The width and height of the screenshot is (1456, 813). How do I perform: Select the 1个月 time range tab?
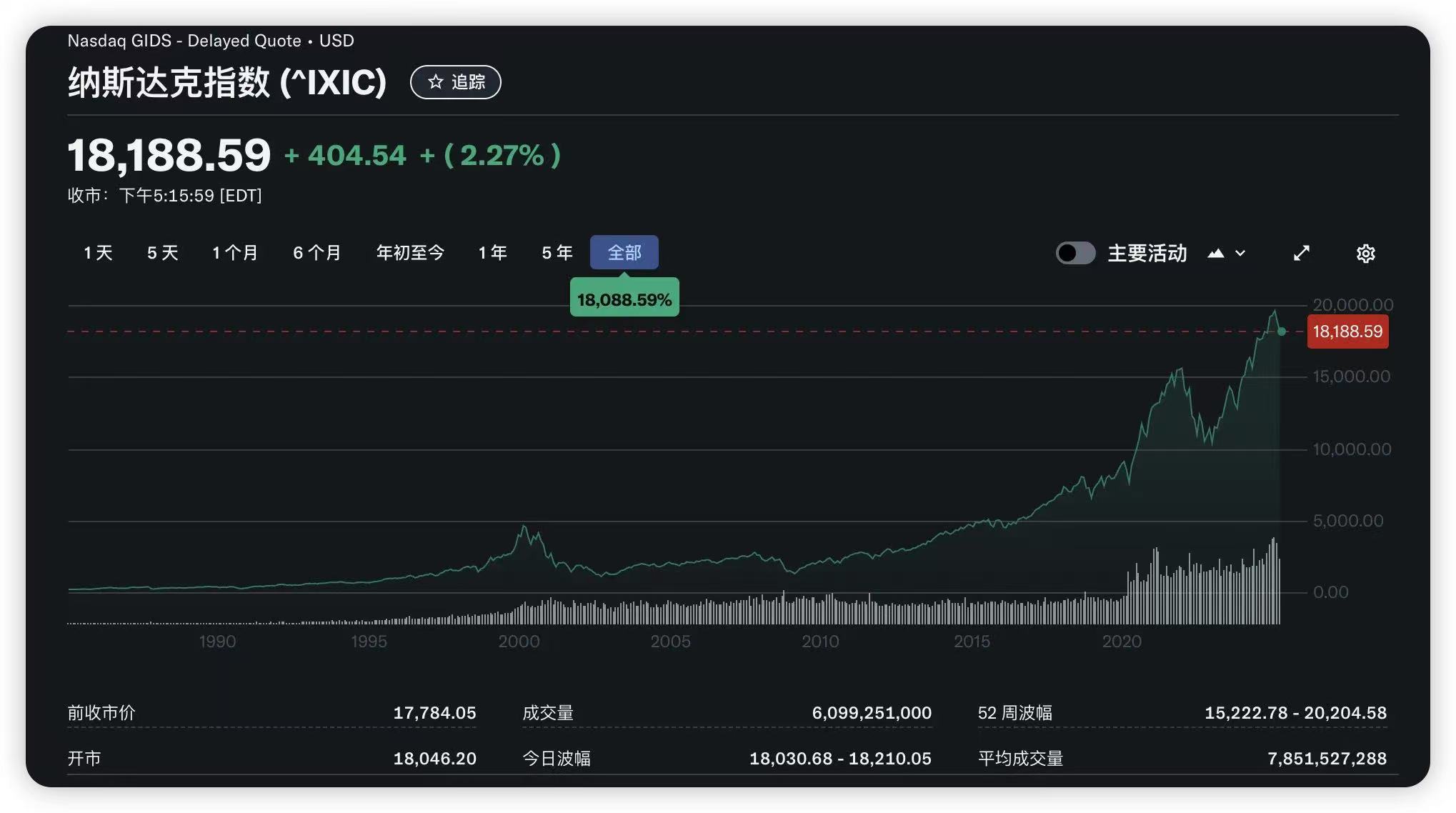coord(234,253)
